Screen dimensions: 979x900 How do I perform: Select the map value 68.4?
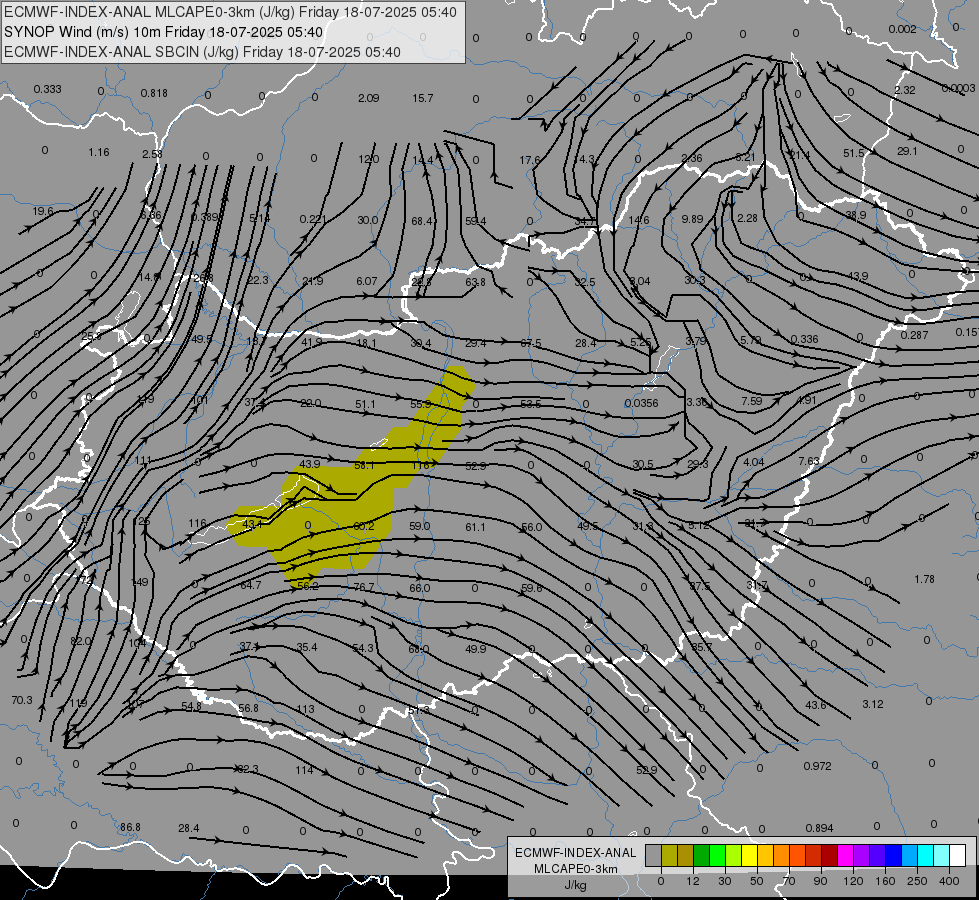(422, 221)
